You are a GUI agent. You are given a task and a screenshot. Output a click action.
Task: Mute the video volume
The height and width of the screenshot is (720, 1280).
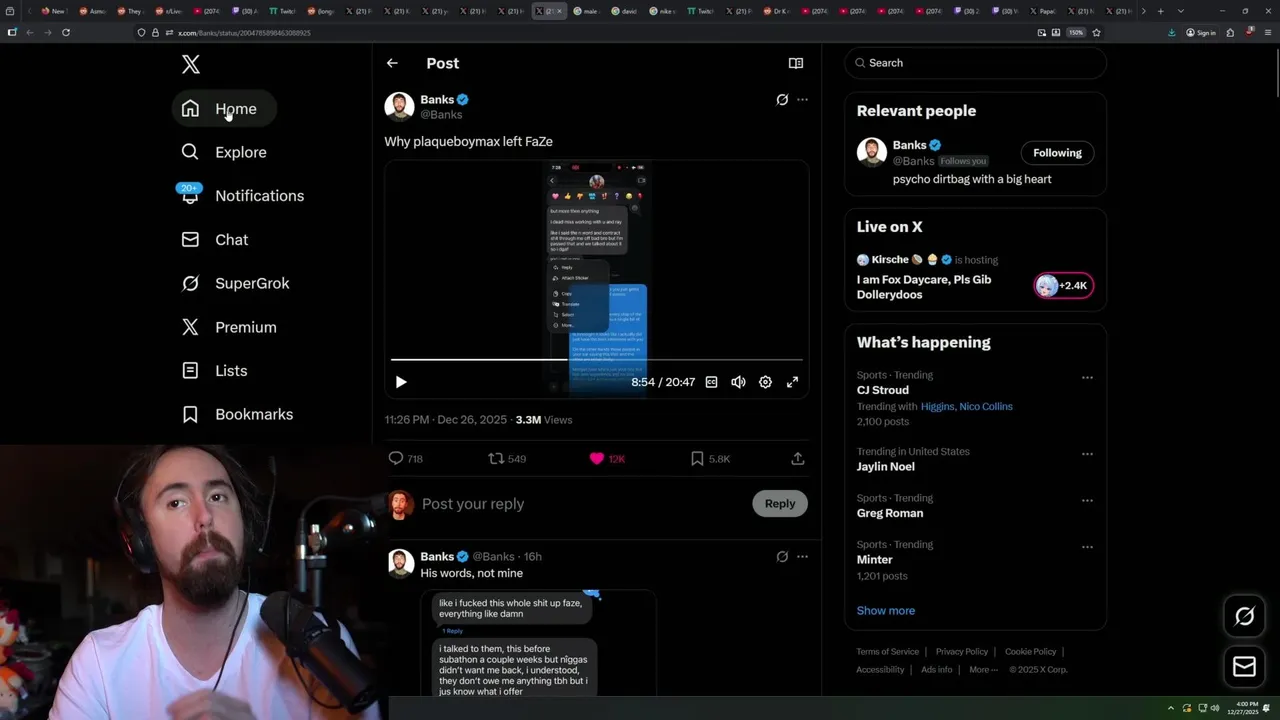click(738, 382)
